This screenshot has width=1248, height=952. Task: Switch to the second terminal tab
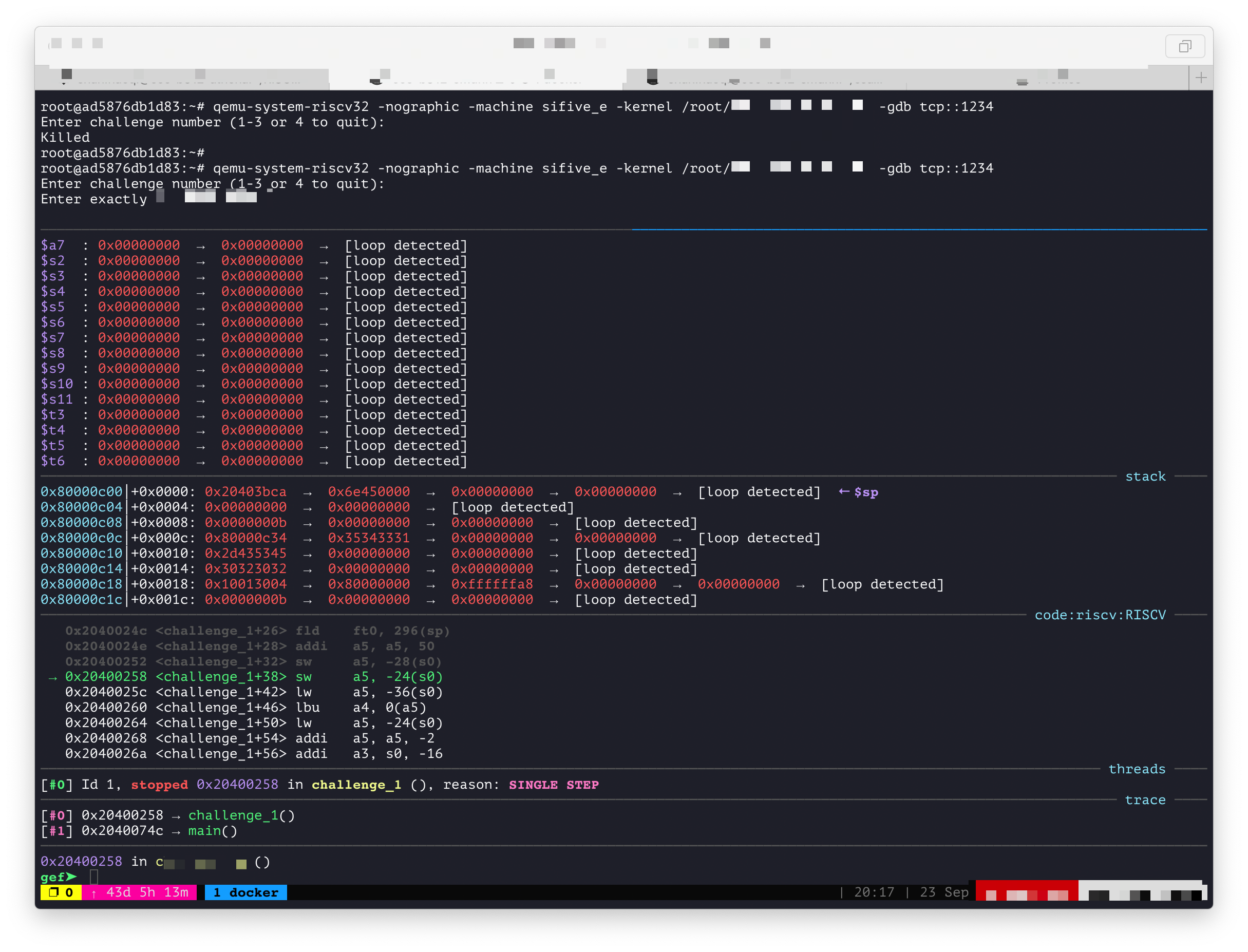click(476, 79)
